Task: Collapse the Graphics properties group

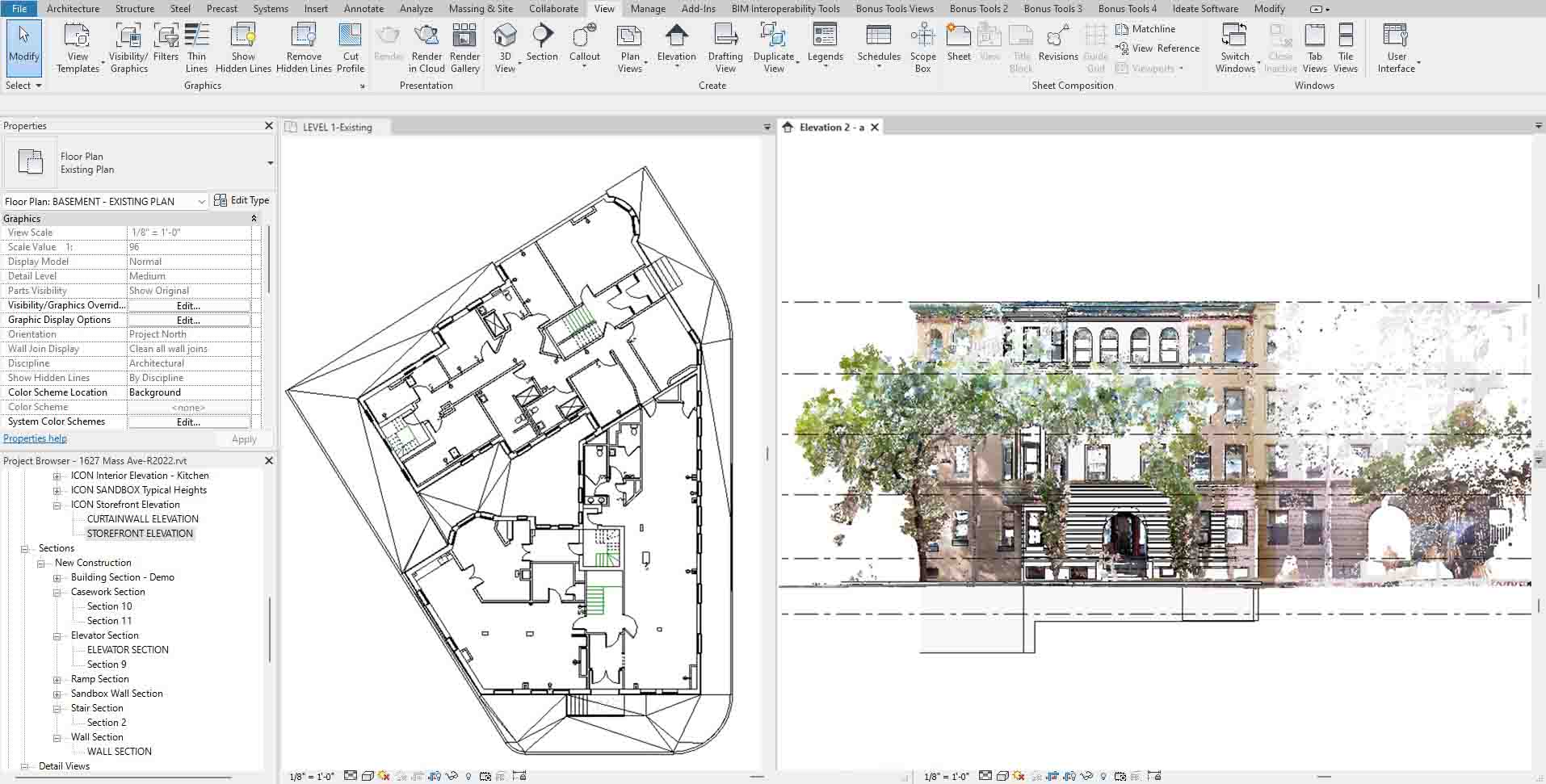Action: (x=254, y=219)
